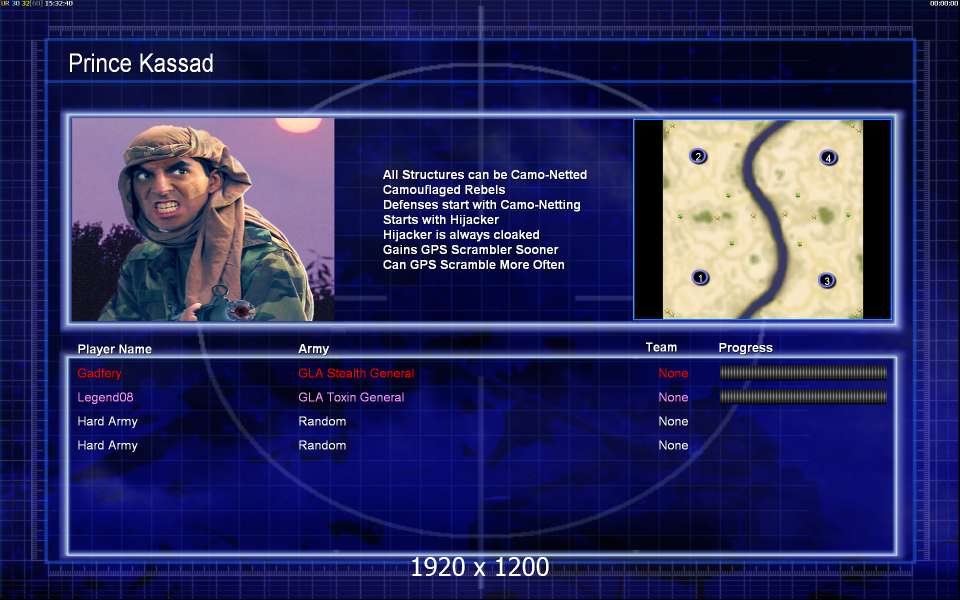Screen dimensions: 960x600
Task: Click Legend08's loading progress bar
Action: tap(803, 397)
